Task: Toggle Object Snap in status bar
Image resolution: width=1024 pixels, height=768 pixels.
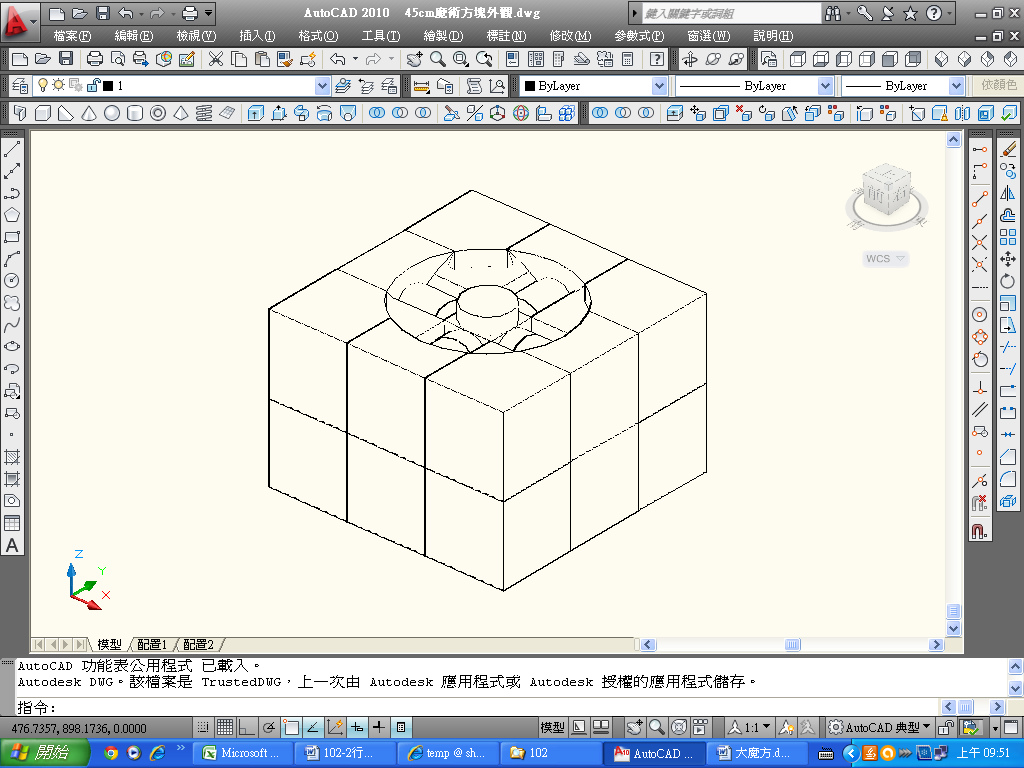Action: [x=291, y=727]
